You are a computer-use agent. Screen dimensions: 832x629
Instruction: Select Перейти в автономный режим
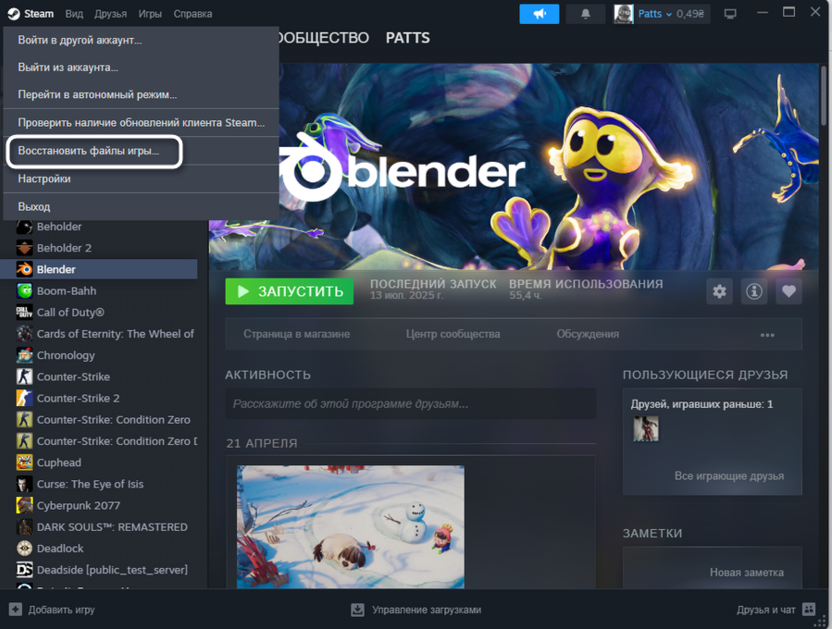[141, 94]
